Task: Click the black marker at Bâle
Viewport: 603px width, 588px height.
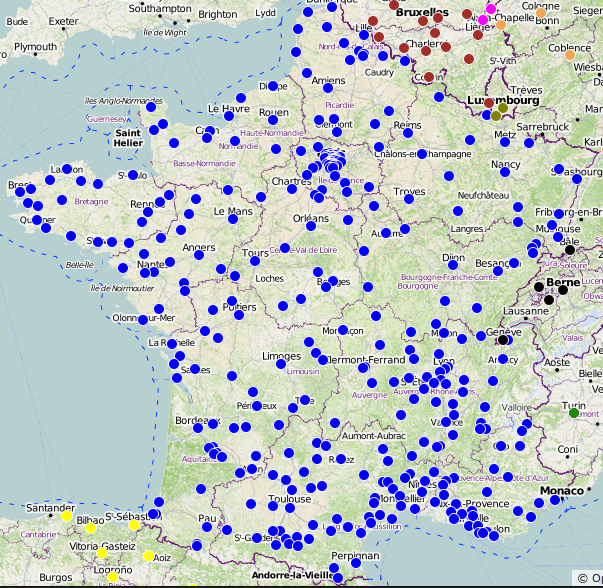Action: coord(570,250)
